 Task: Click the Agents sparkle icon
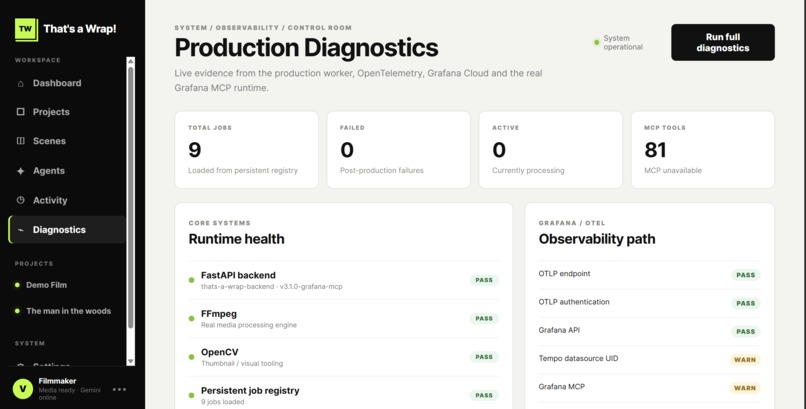point(21,171)
